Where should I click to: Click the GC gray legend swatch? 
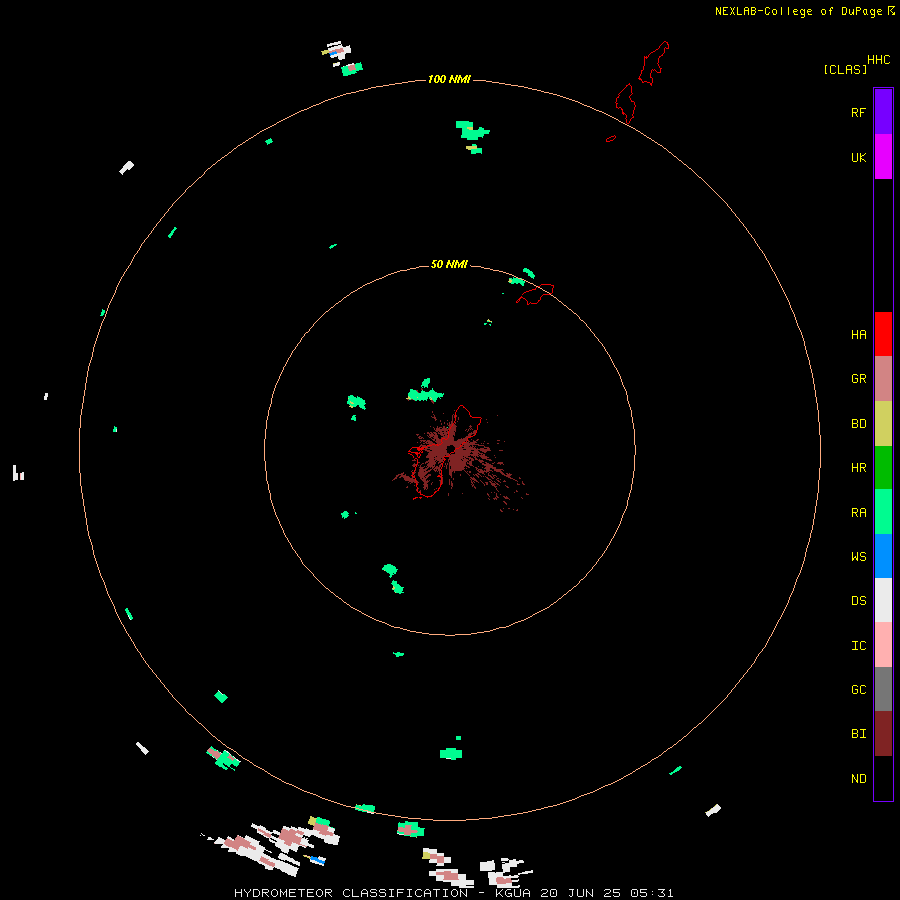pos(883,689)
